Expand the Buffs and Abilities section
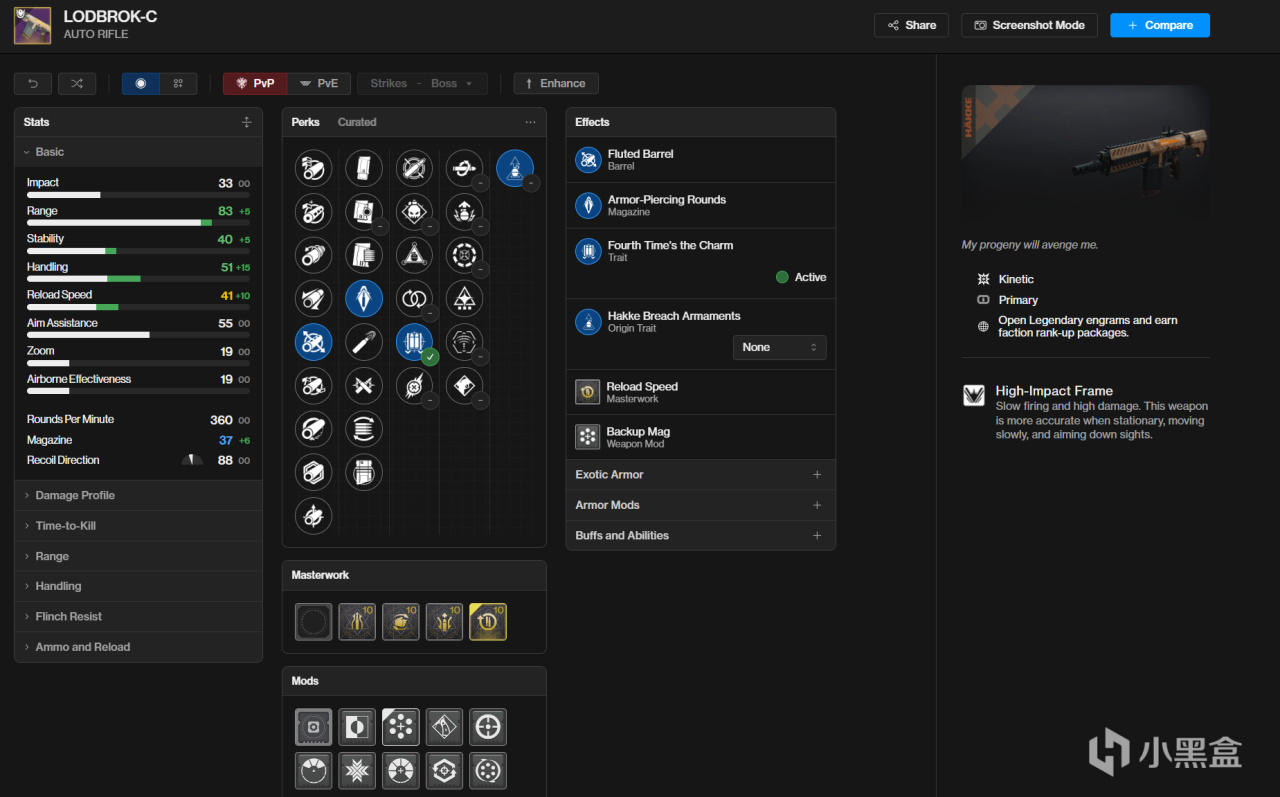This screenshot has width=1280, height=797. coord(700,535)
